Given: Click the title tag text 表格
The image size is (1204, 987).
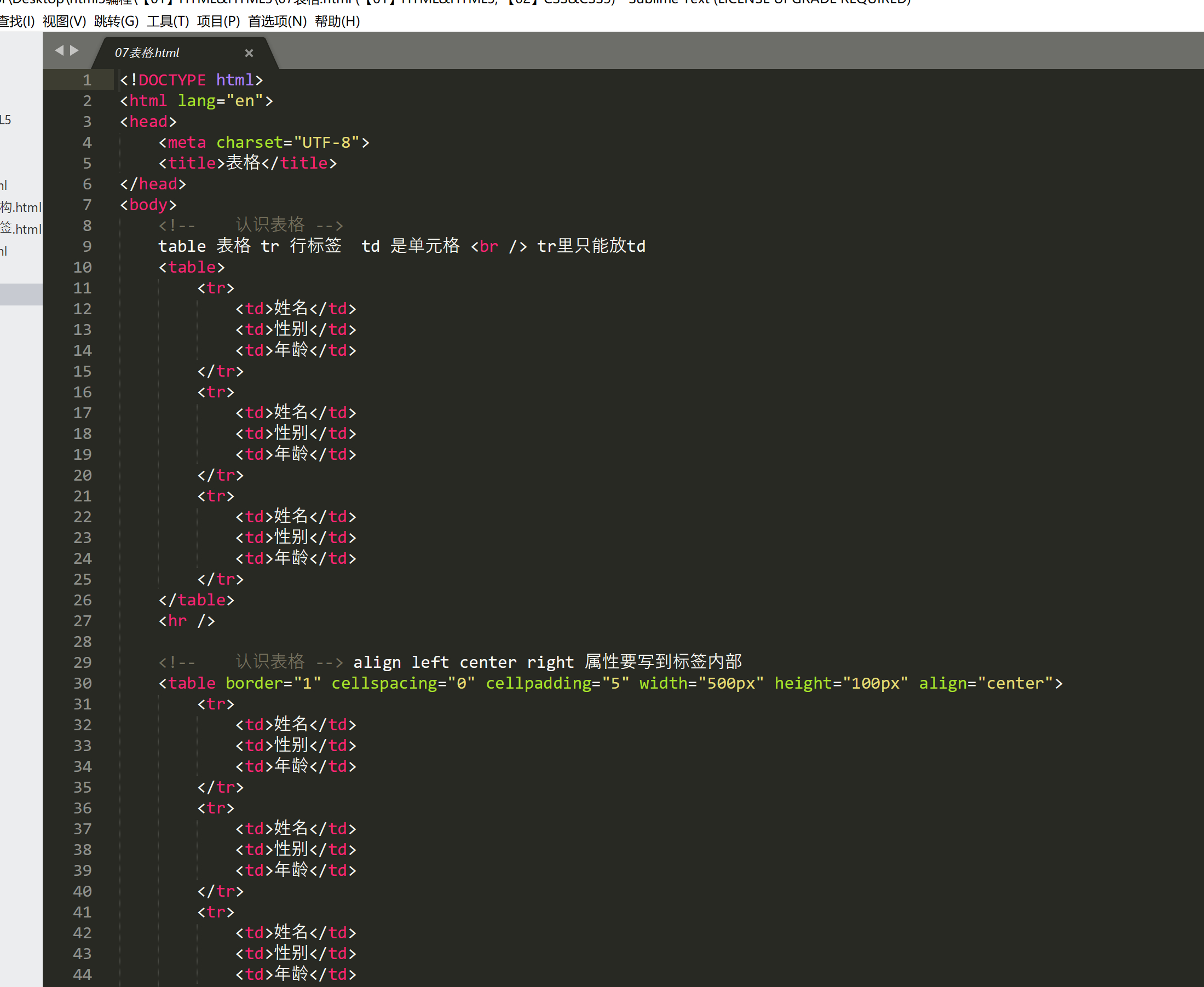Looking at the screenshot, I should point(243,163).
